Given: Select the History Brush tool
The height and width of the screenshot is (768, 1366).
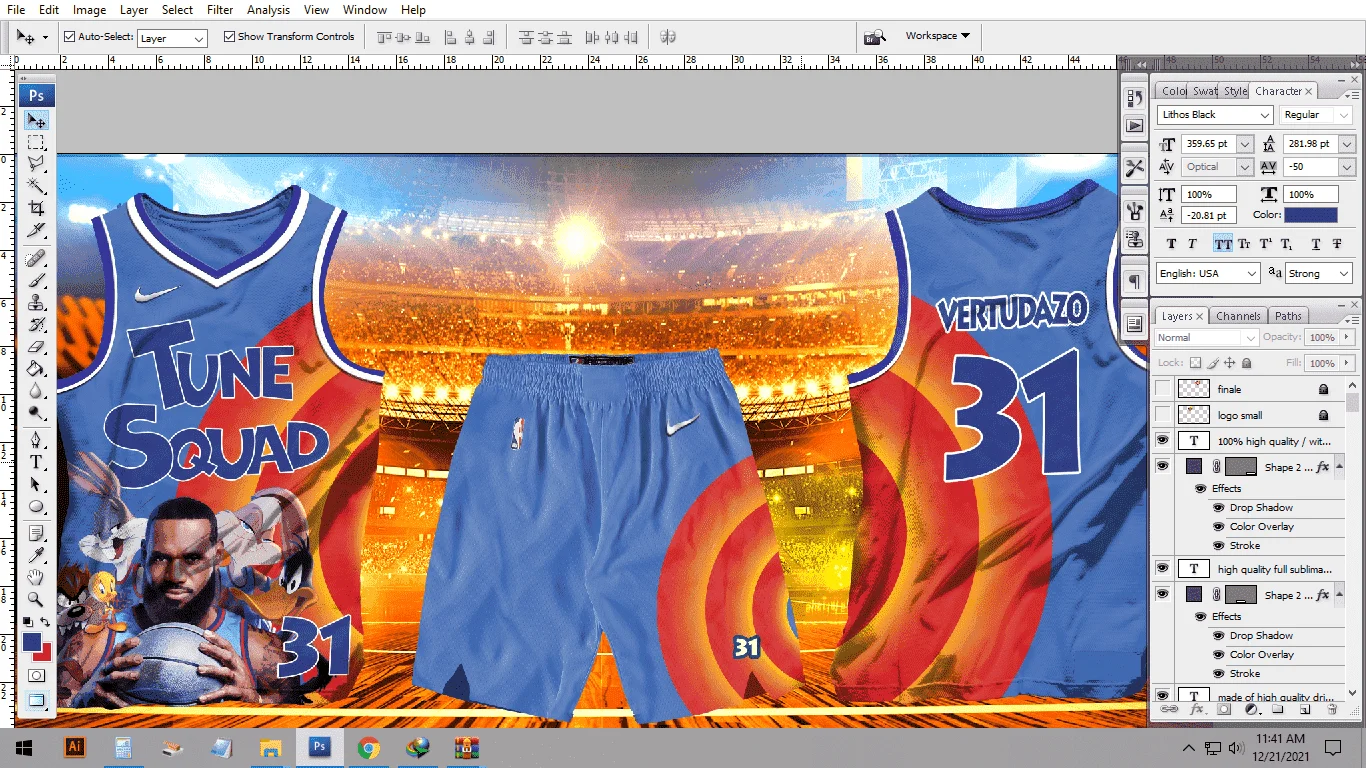Looking at the screenshot, I should [x=36, y=325].
